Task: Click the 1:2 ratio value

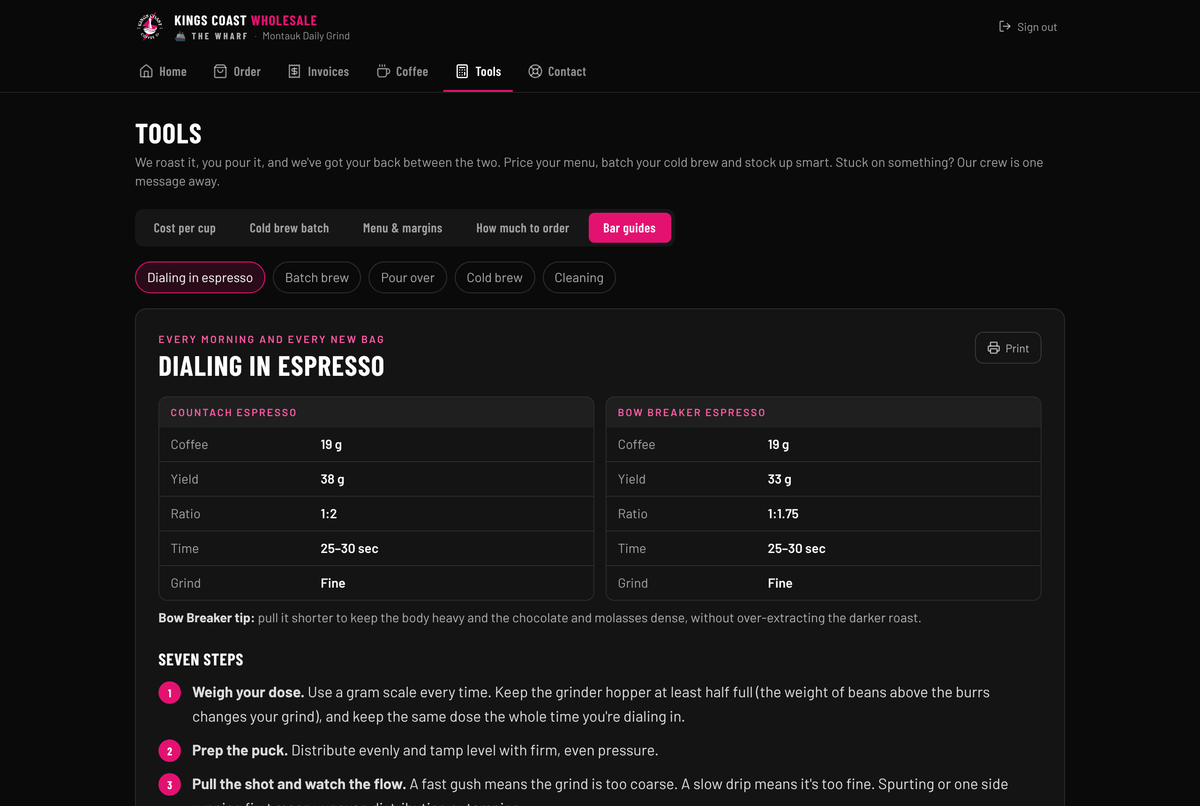Action: click(329, 514)
